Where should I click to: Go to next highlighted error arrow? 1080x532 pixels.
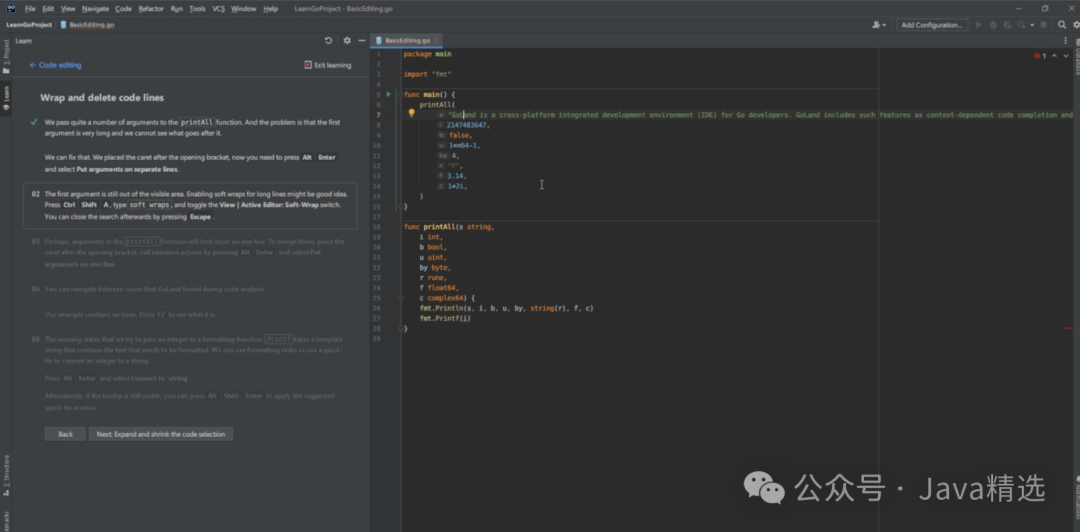1067,56
